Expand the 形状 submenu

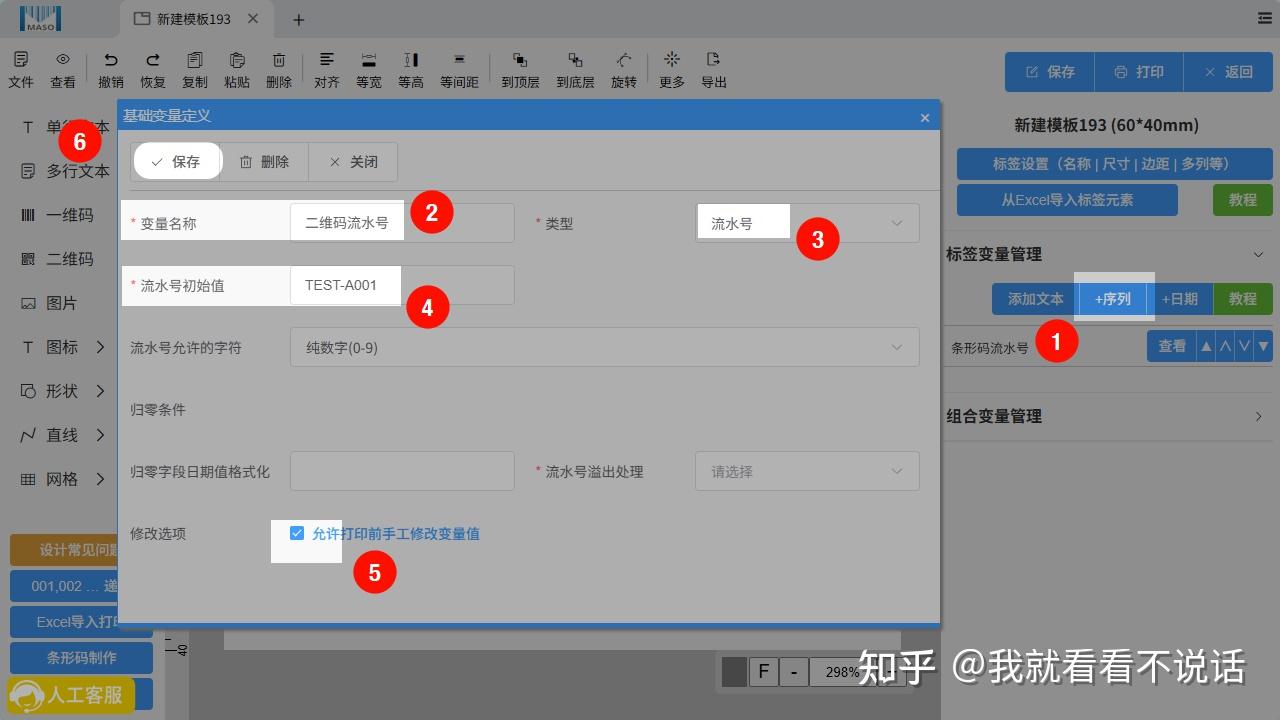coord(100,391)
